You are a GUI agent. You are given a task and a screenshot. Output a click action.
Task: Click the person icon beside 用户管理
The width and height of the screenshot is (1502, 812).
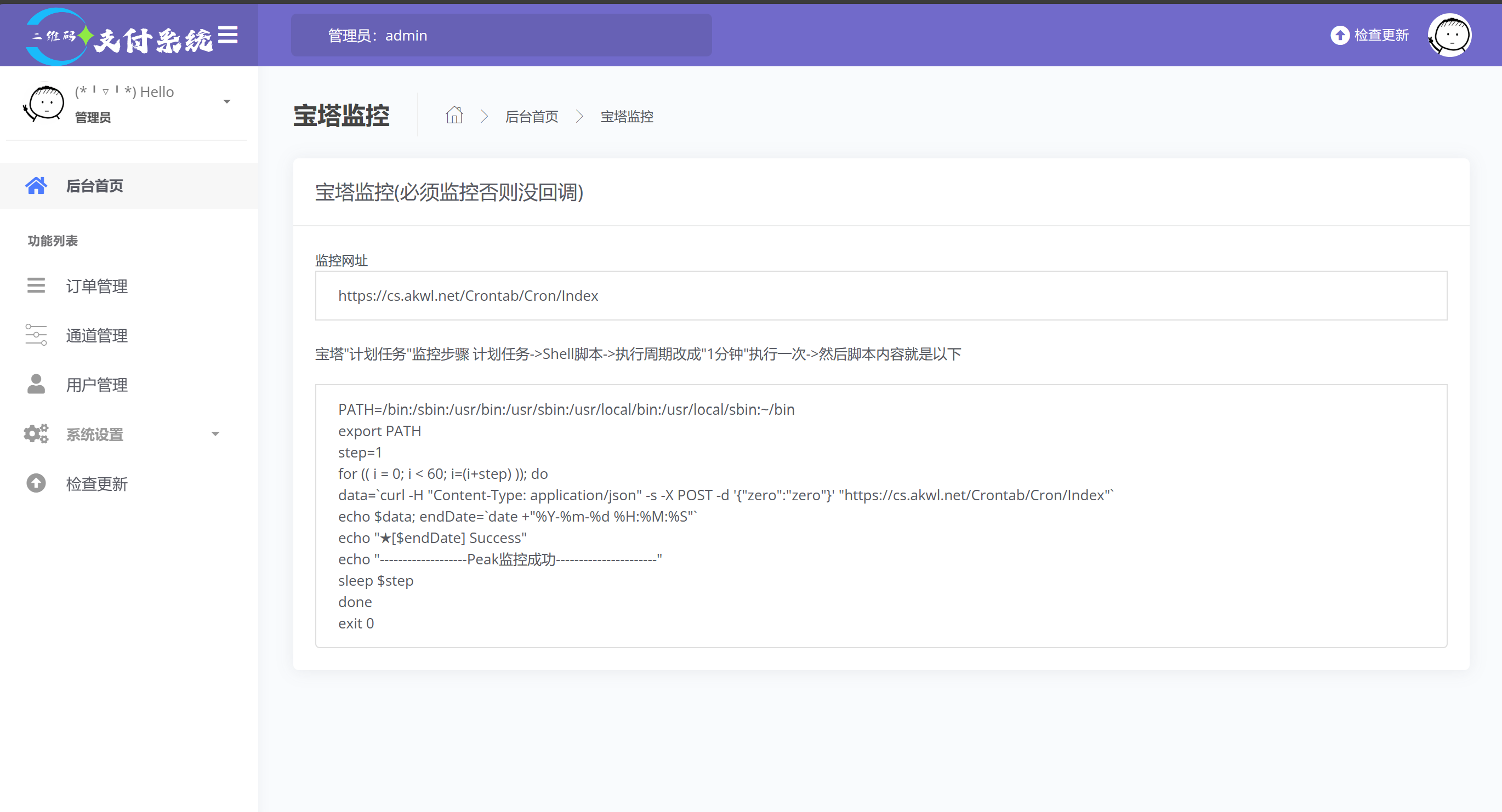[x=36, y=384]
